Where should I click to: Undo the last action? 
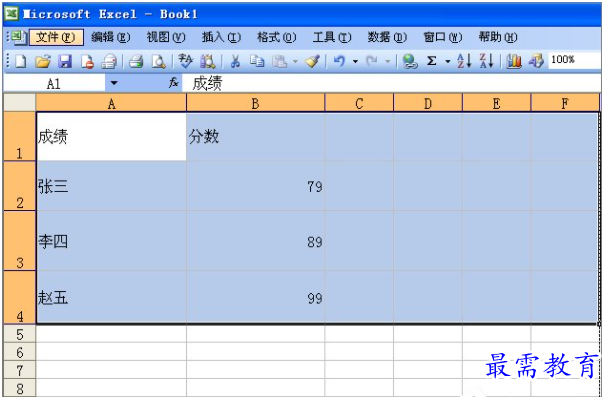[x=340, y=61]
